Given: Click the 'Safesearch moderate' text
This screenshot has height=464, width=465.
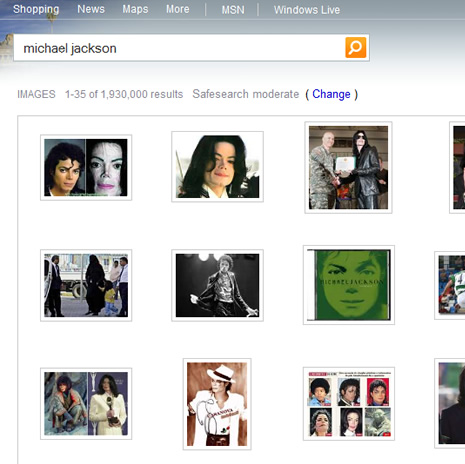Looking at the screenshot, I should [246, 94].
